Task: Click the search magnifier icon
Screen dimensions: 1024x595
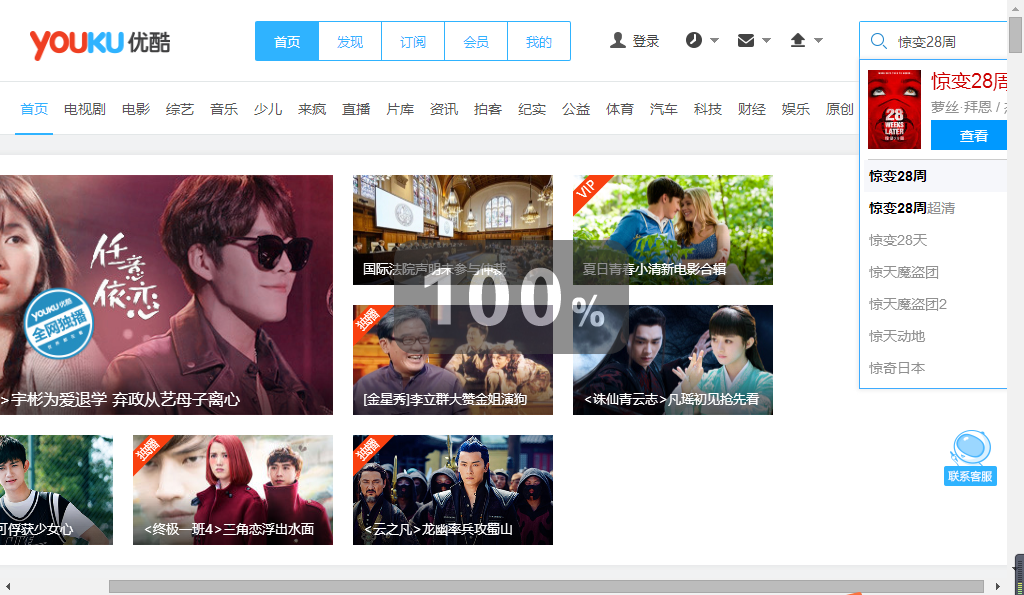Action: point(878,41)
